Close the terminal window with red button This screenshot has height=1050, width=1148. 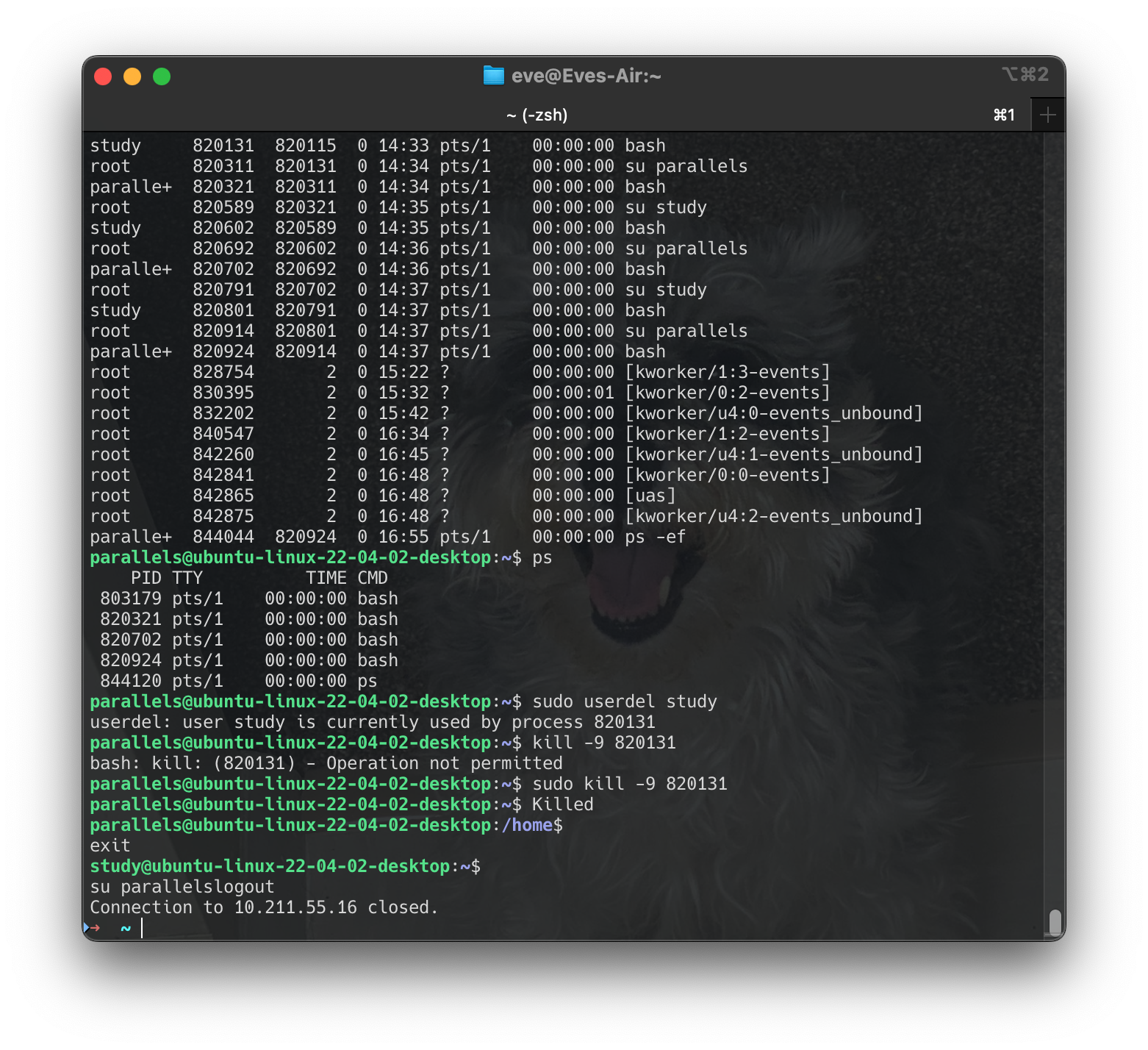click(x=103, y=76)
